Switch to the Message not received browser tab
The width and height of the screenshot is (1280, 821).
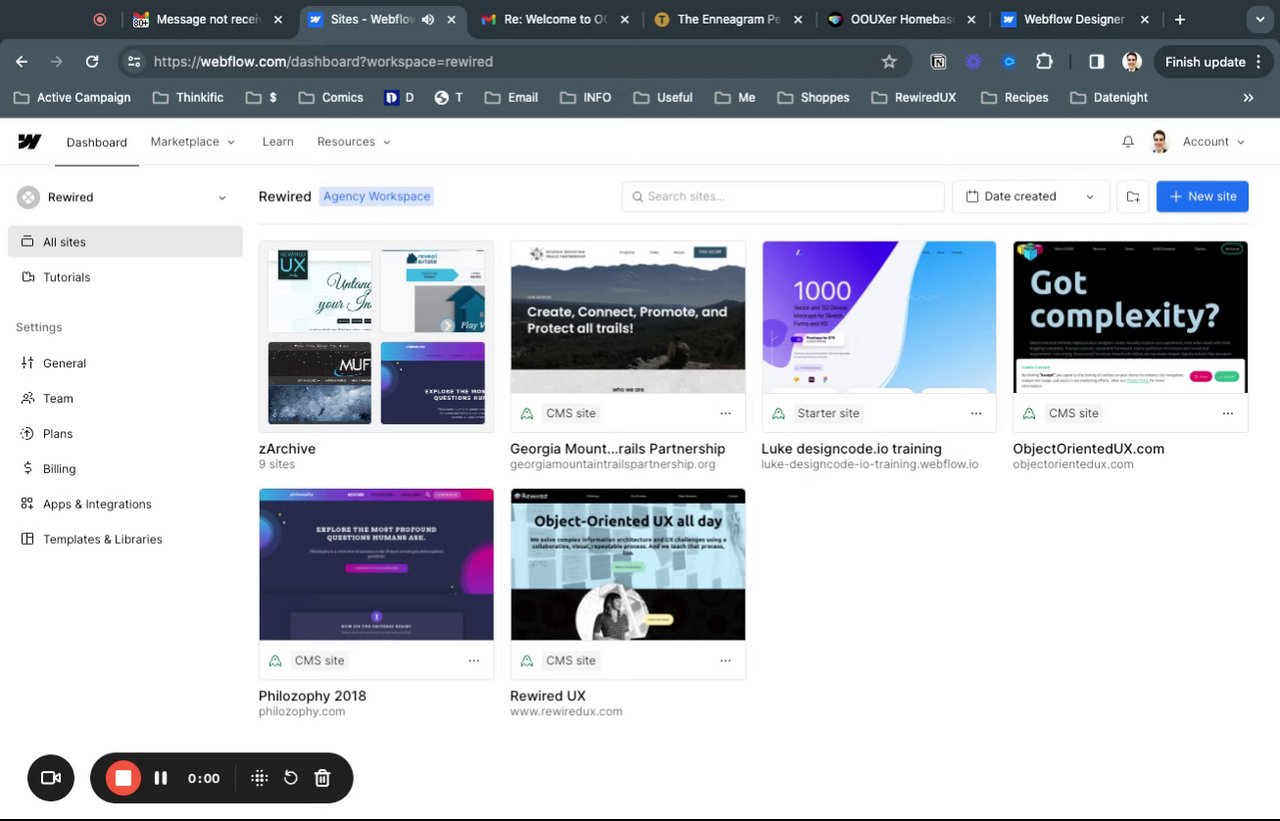pyautogui.click(x=208, y=20)
